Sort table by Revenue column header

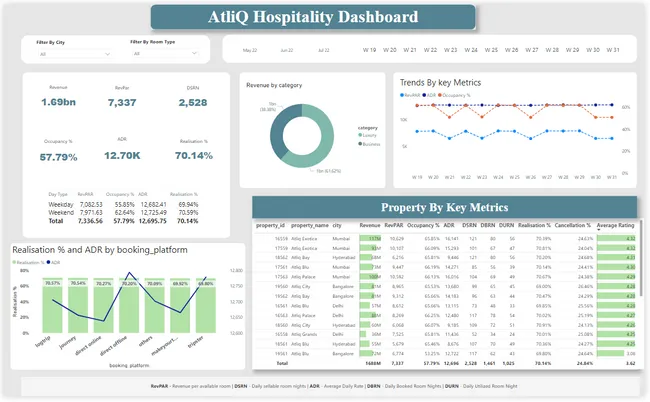pyautogui.click(x=370, y=225)
